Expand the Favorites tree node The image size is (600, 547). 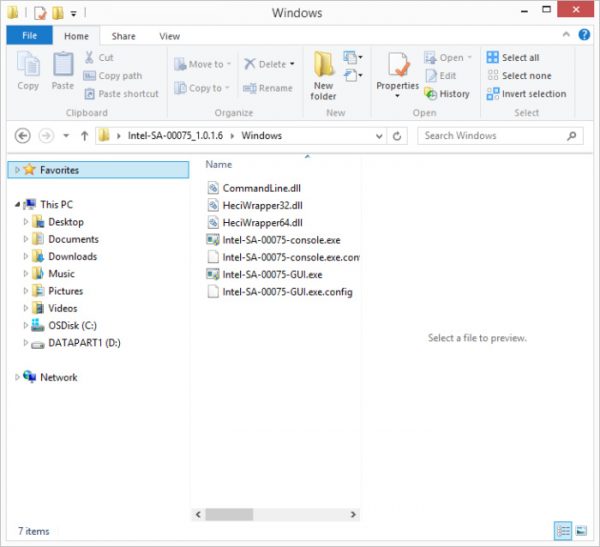point(17,170)
